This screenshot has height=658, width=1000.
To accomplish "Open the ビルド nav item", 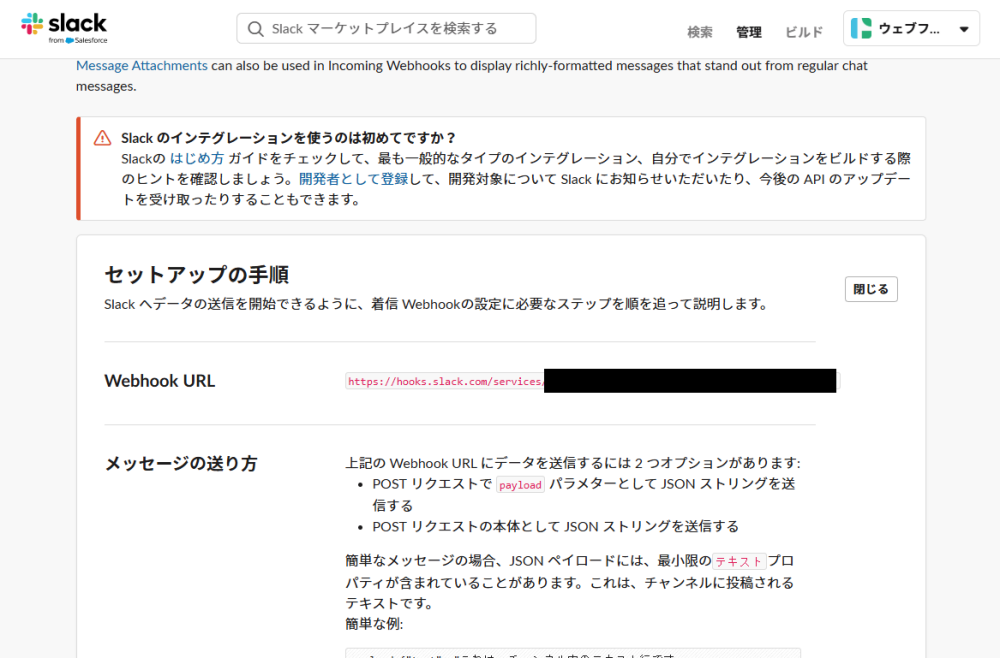I will click(804, 32).
